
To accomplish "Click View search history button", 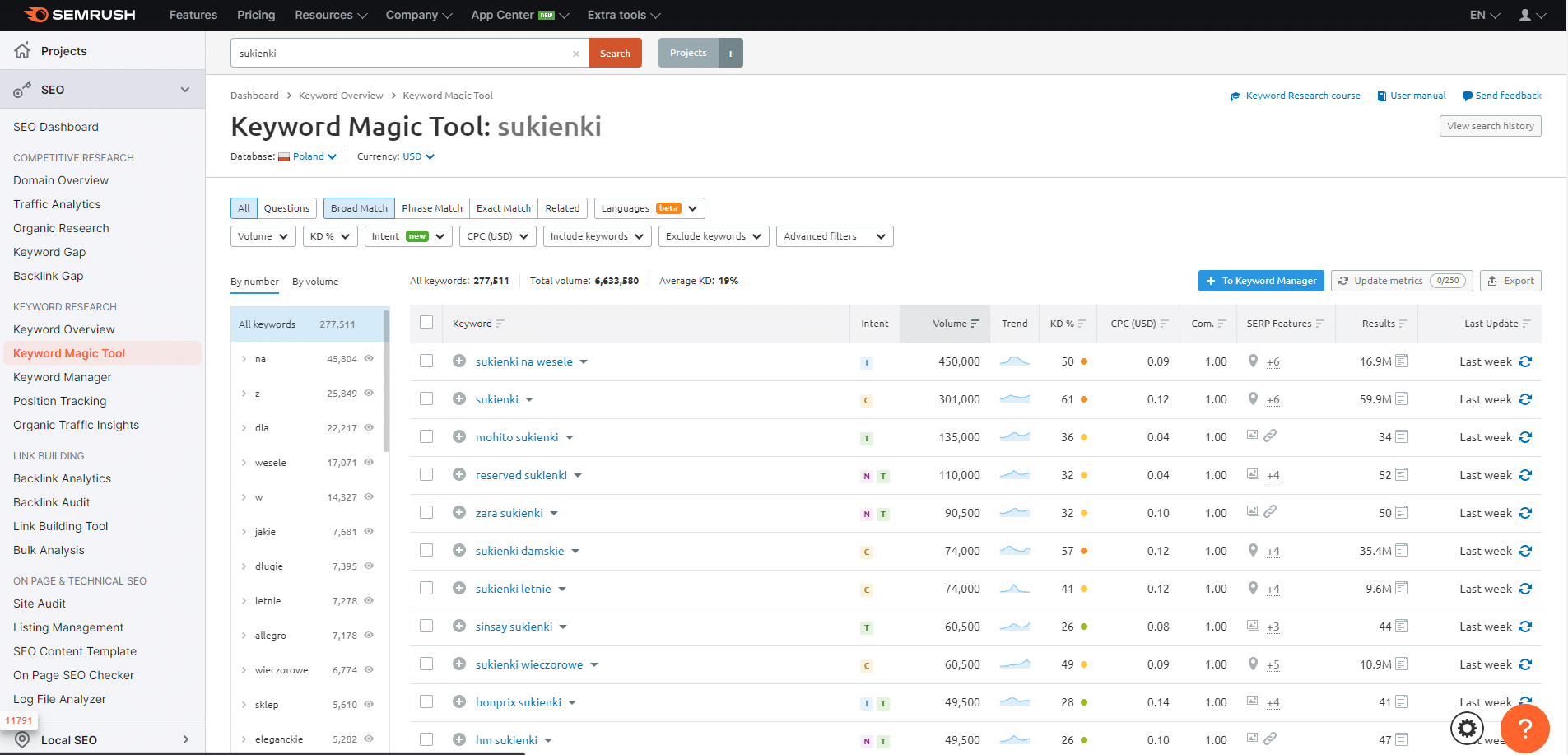I will (1490, 126).
